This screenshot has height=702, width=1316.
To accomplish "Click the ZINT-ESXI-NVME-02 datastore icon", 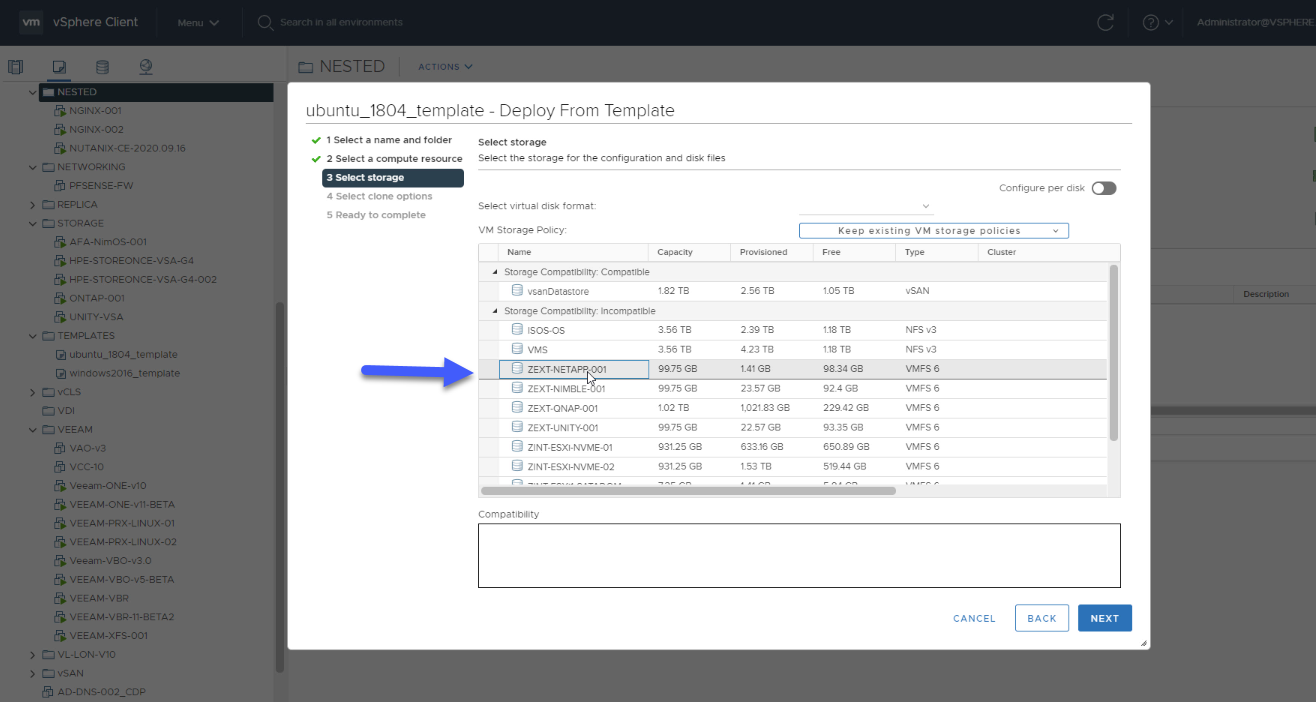I will (517, 466).
